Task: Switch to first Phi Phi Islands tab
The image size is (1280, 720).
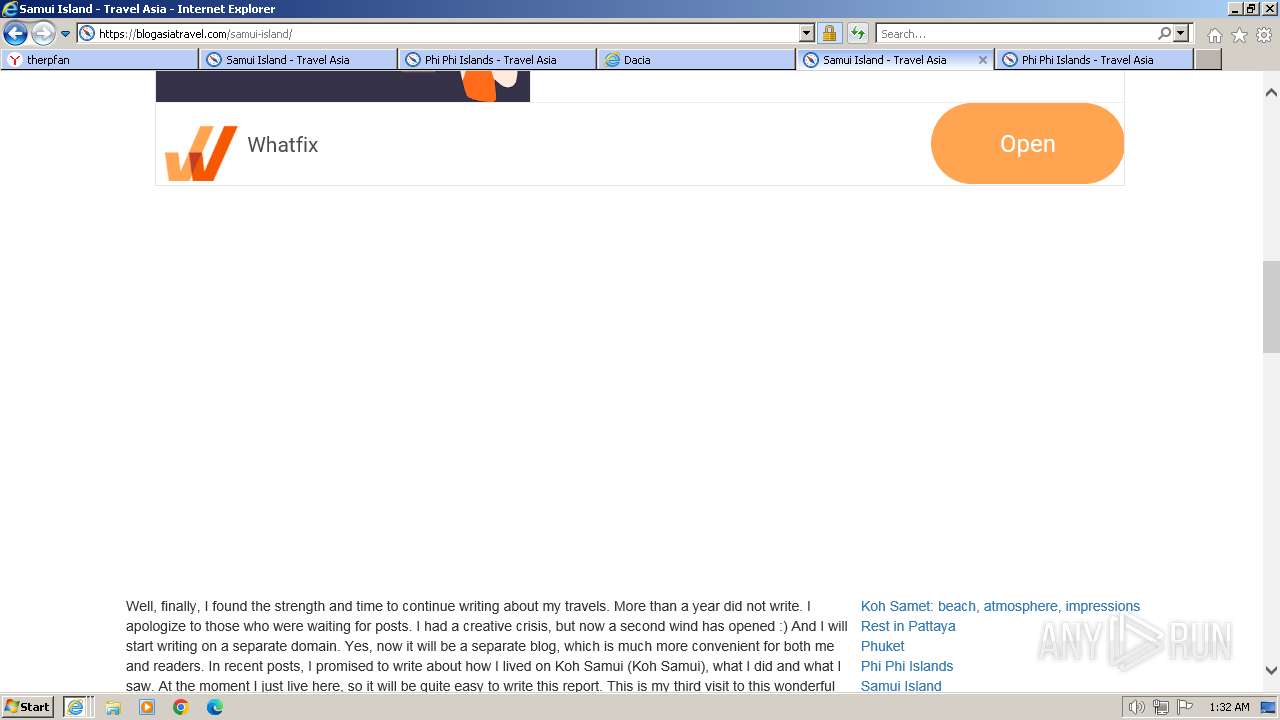Action: (x=497, y=60)
